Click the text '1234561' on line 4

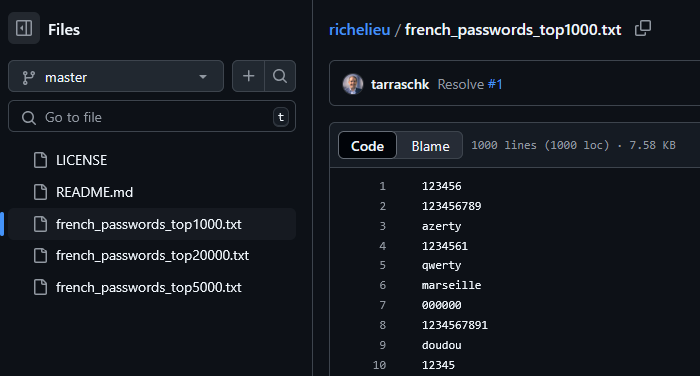445,246
